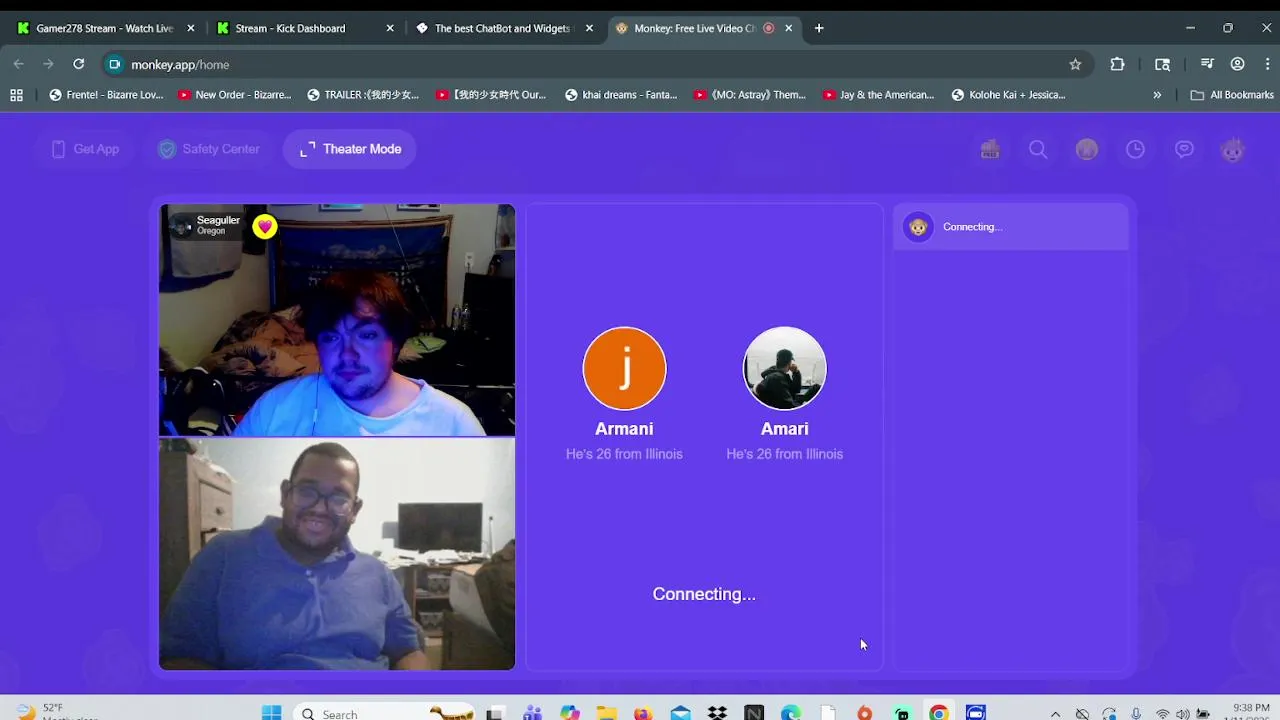
Task: Click the camera indicator in address bar
Action: pyautogui.click(x=114, y=64)
